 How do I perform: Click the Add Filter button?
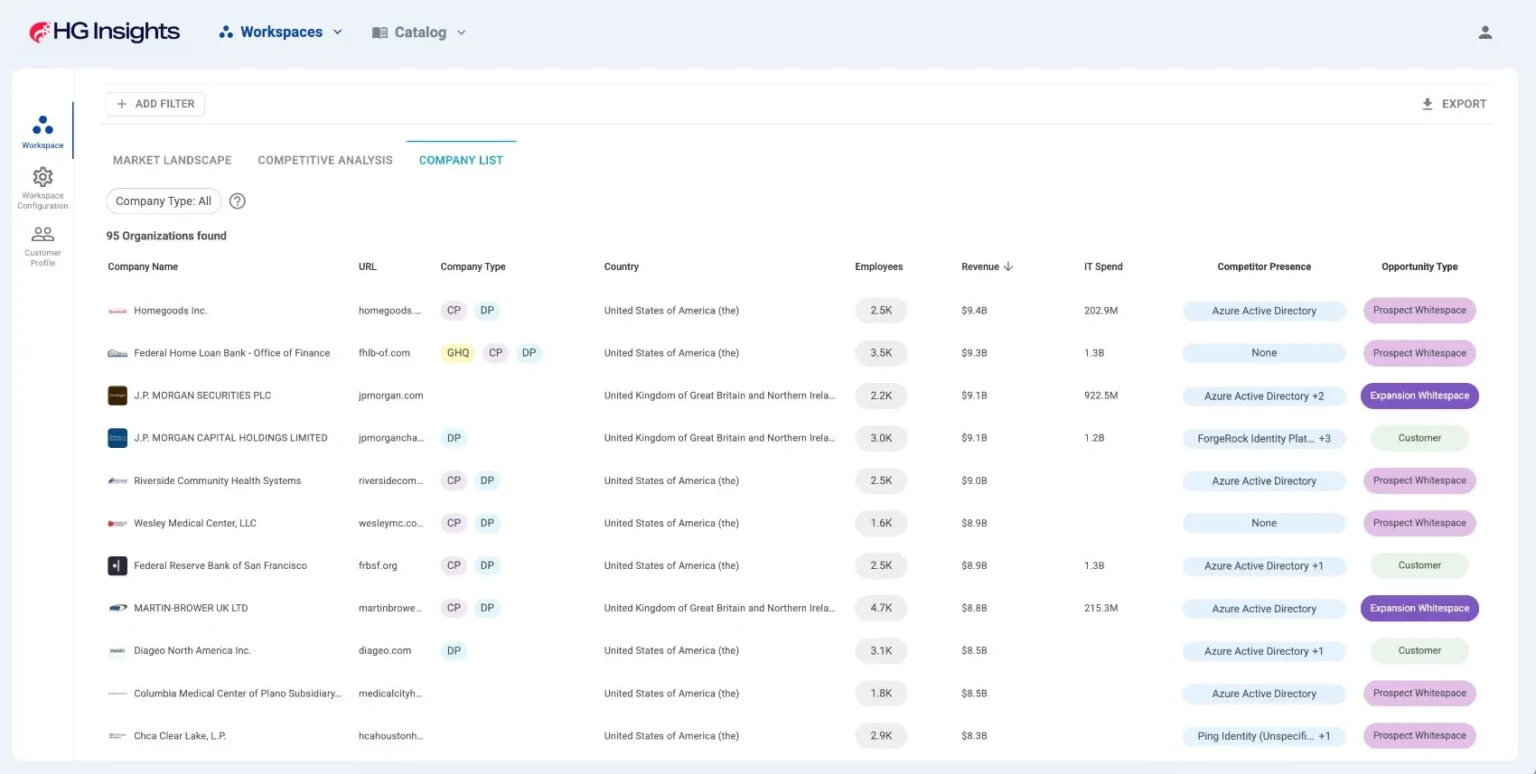pyautogui.click(x=156, y=104)
